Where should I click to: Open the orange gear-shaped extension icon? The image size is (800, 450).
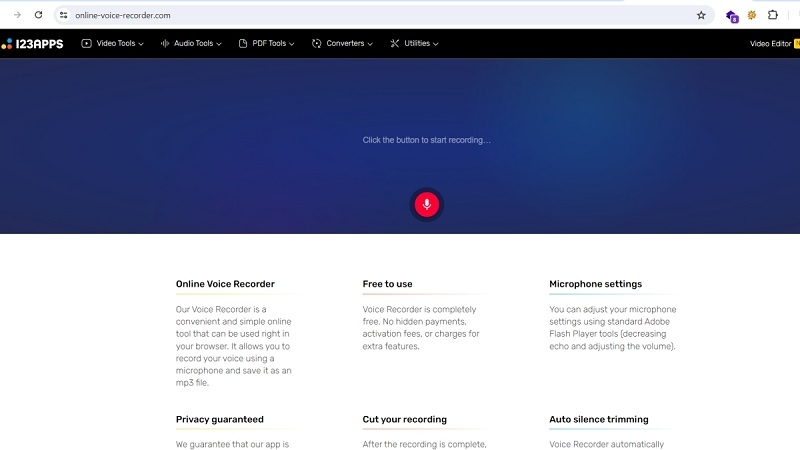click(752, 15)
